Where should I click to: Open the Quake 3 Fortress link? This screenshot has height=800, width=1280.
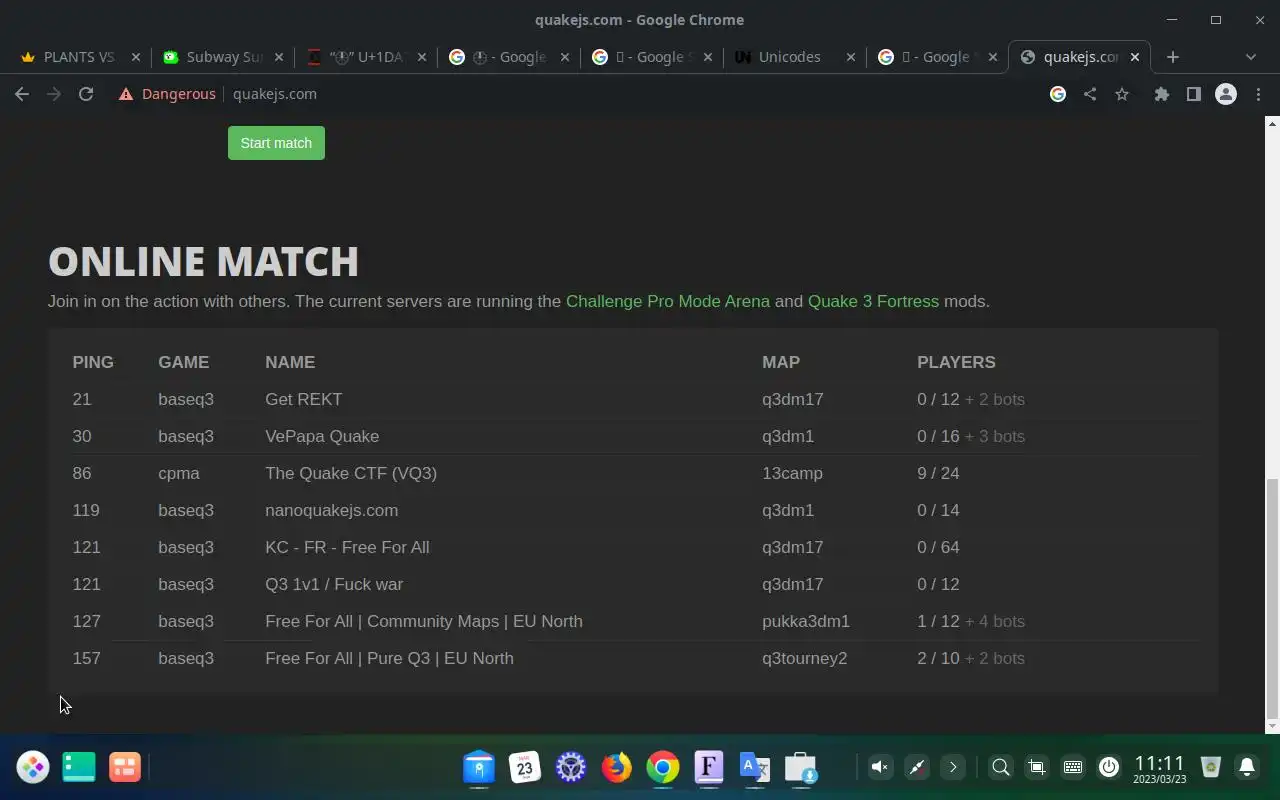[873, 301]
